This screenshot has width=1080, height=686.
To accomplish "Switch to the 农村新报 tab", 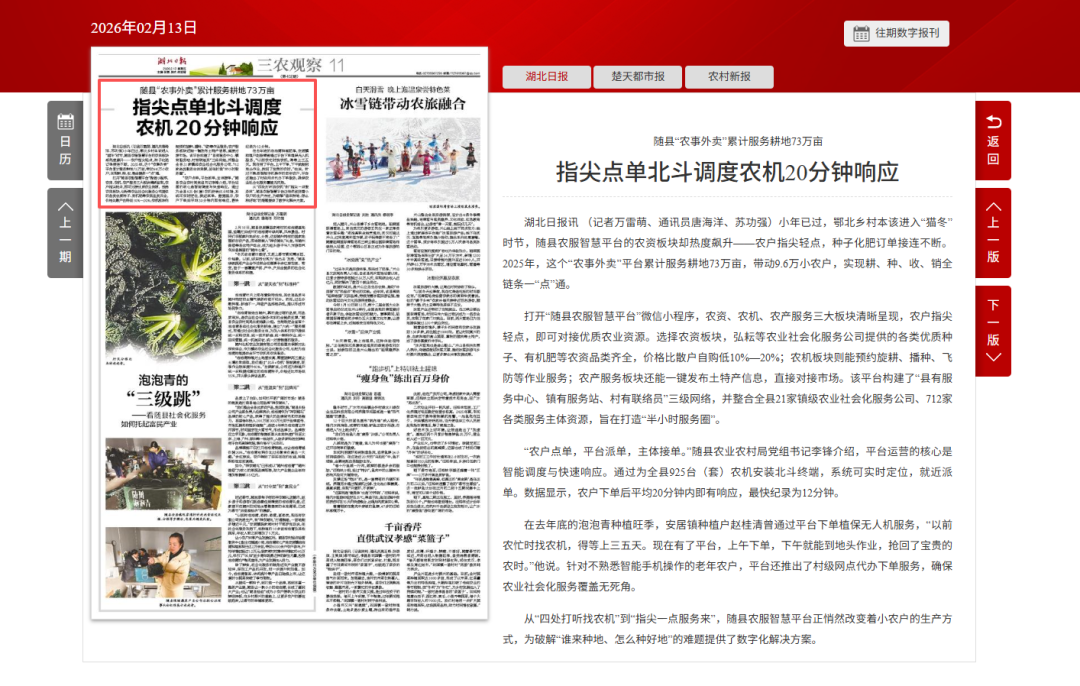I will click(x=729, y=76).
